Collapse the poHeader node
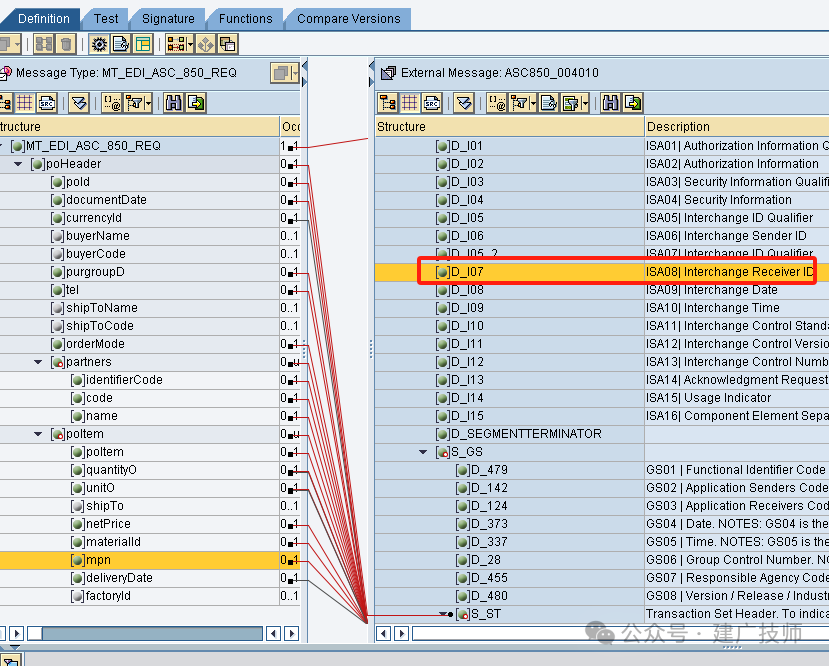 tap(18, 164)
